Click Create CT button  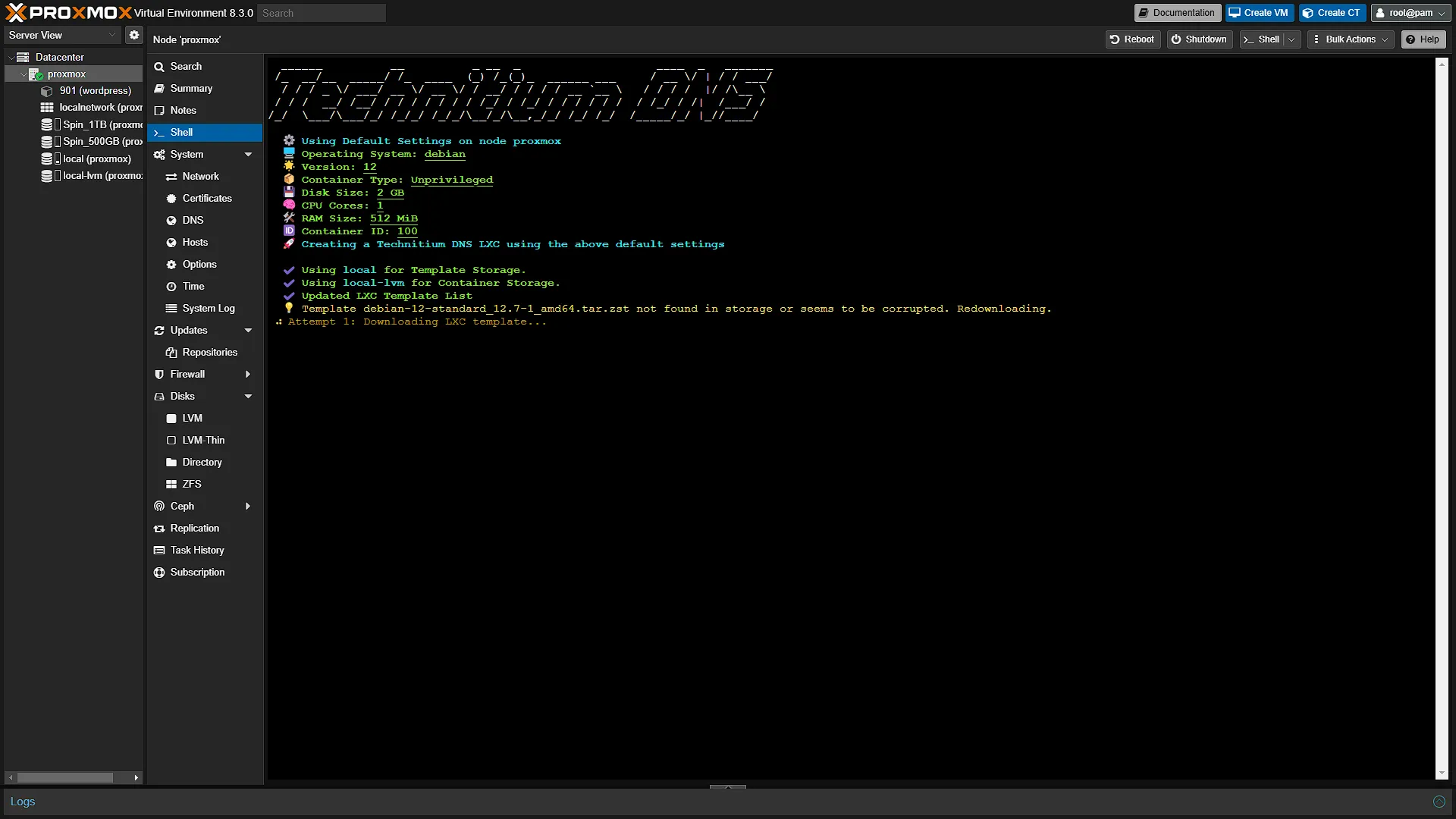point(1332,13)
